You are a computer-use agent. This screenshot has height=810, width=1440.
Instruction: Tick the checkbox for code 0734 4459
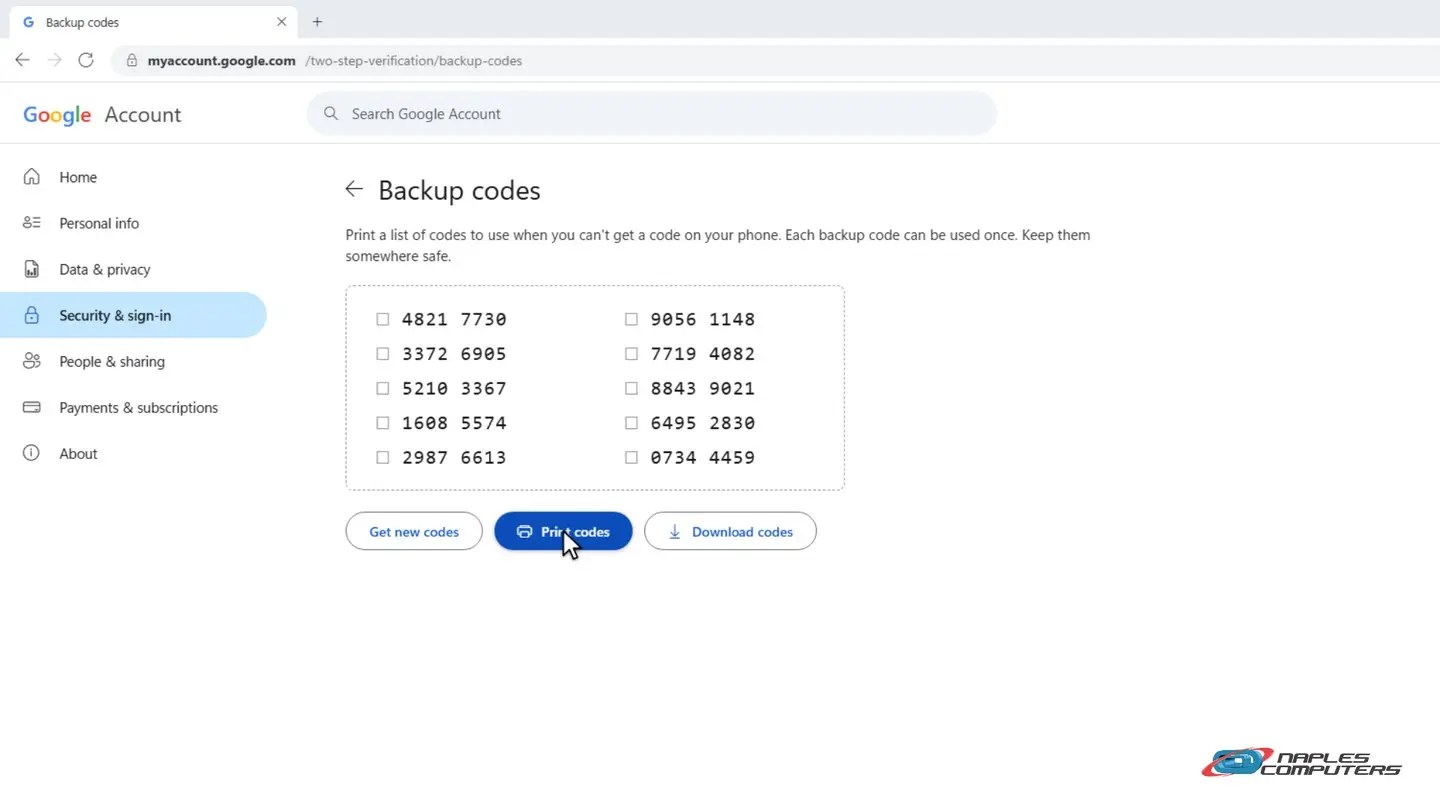click(631, 457)
